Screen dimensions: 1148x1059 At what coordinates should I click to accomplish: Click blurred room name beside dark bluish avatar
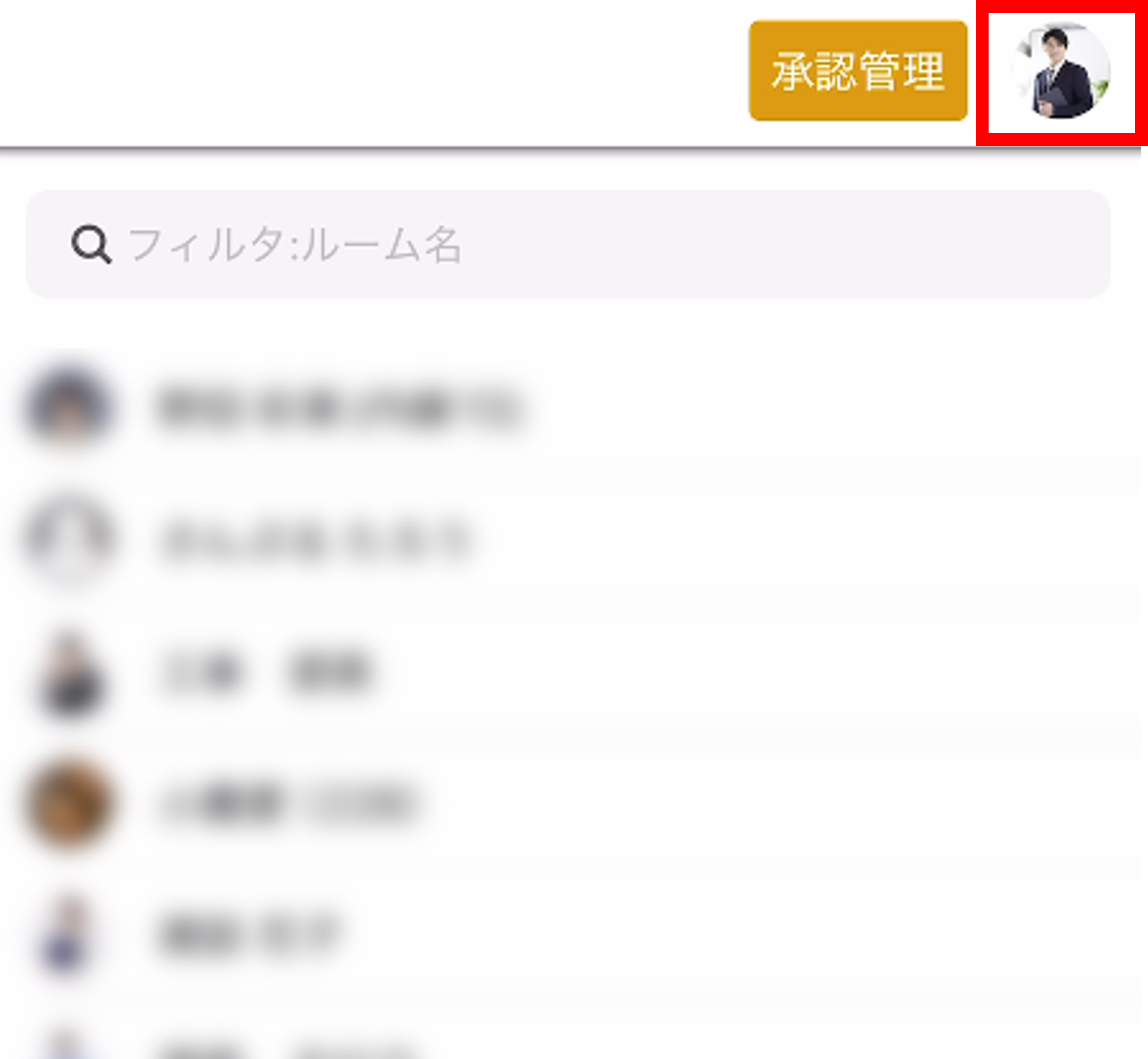[340, 407]
